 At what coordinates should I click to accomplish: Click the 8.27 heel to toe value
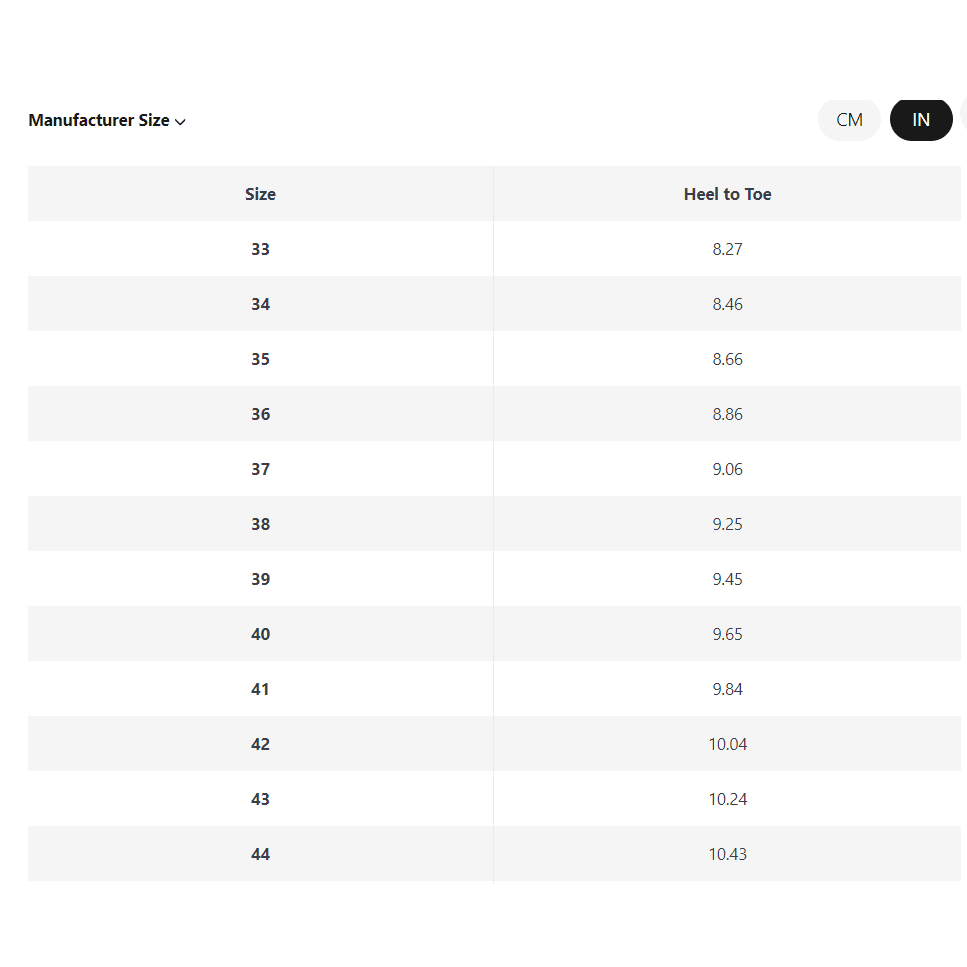point(727,249)
